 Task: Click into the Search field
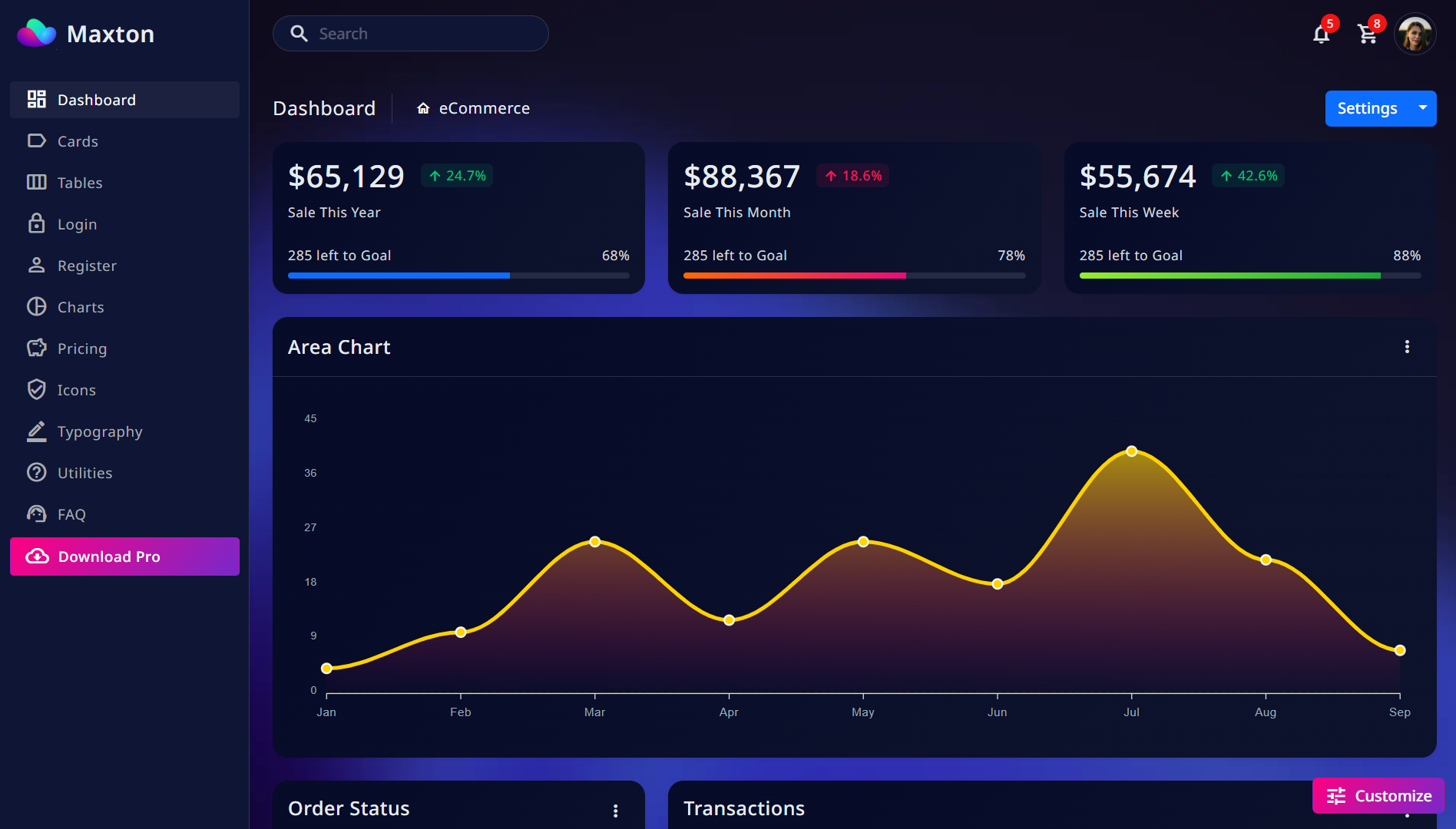click(x=411, y=34)
